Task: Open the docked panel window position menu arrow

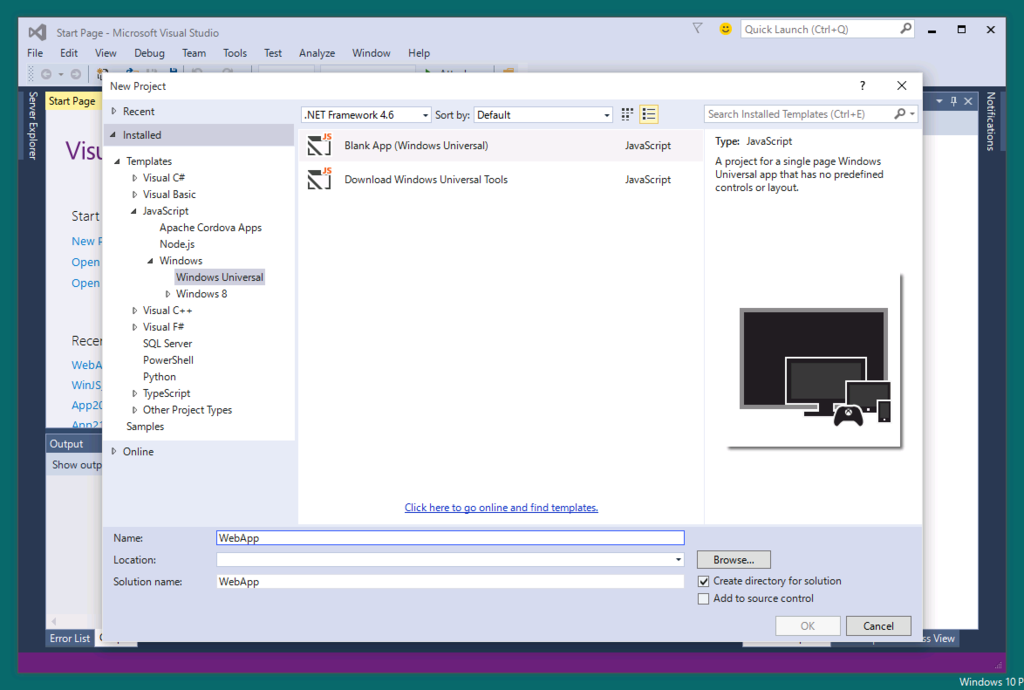Action: point(939,101)
